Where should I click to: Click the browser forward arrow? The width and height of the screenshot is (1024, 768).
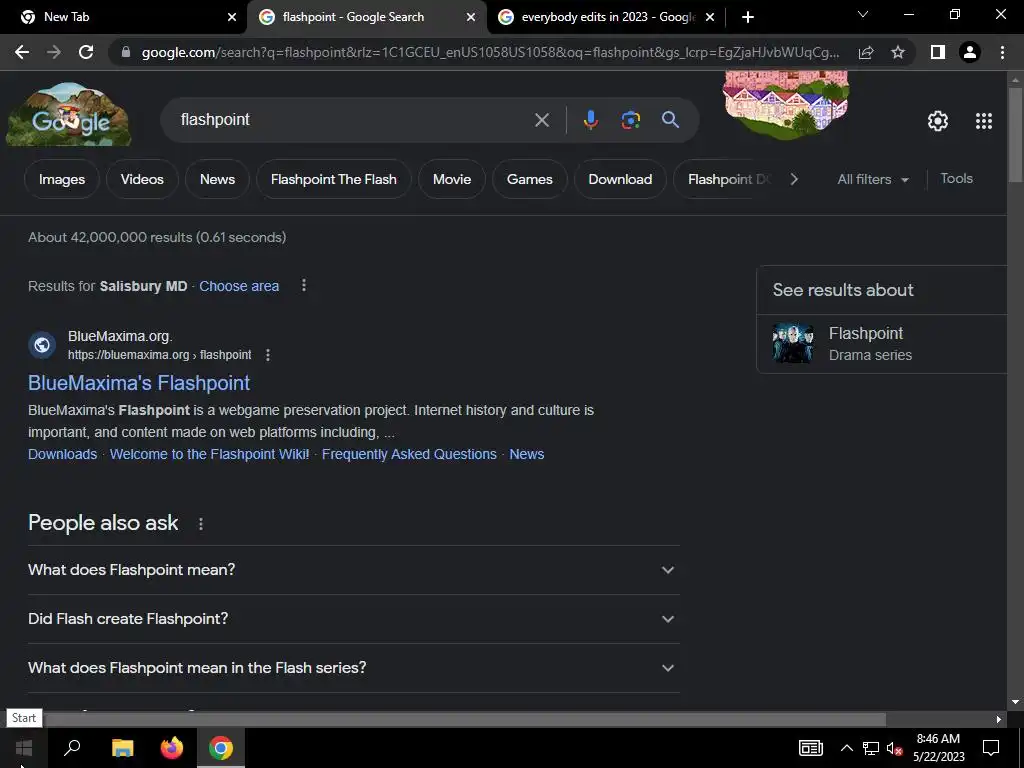[54, 52]
